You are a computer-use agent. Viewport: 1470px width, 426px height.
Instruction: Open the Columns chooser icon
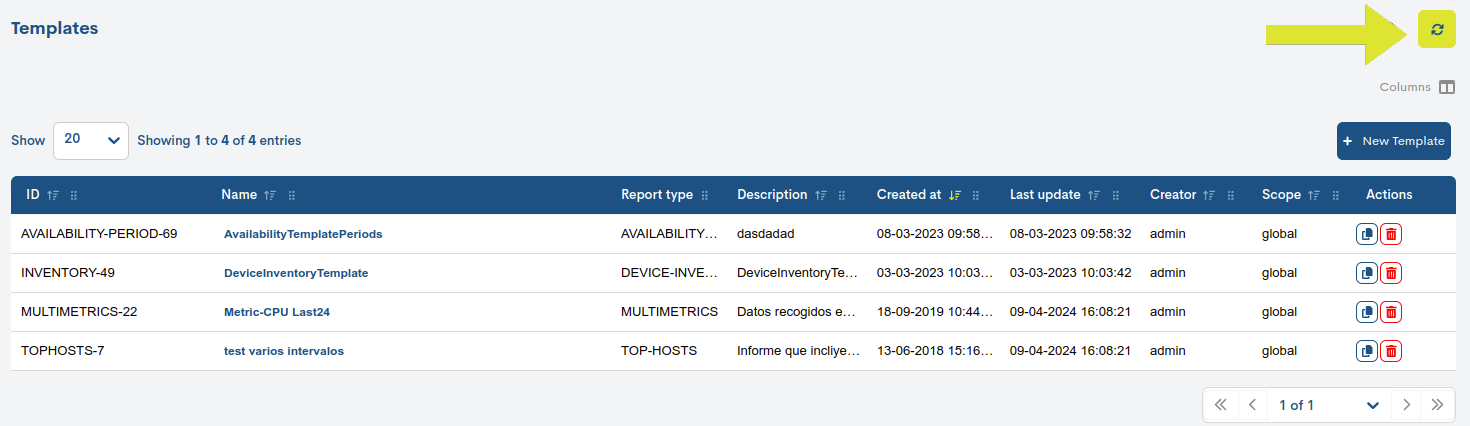1447,87
